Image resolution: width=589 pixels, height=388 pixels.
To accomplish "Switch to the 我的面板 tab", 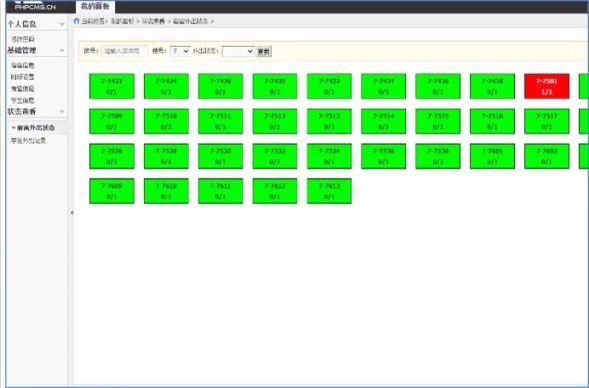I will click(95, 6).
